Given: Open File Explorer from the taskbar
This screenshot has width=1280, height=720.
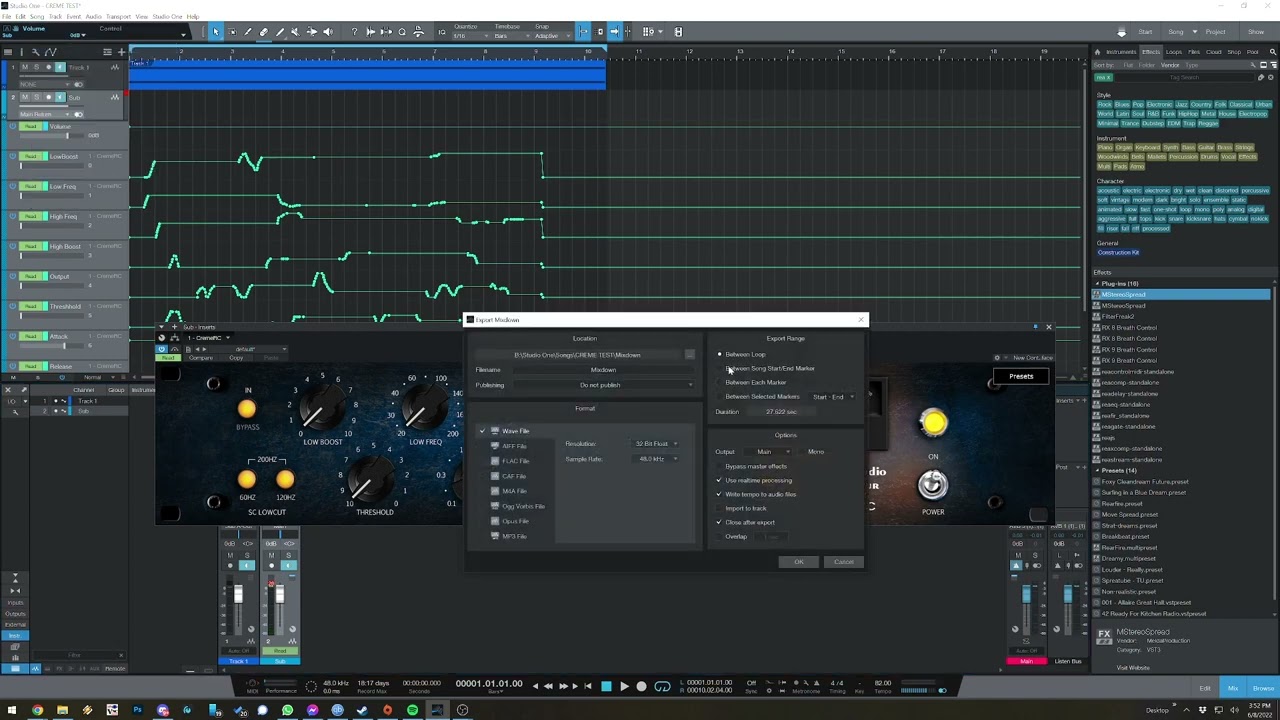Looking at the screenshot, I should [62, 710].
